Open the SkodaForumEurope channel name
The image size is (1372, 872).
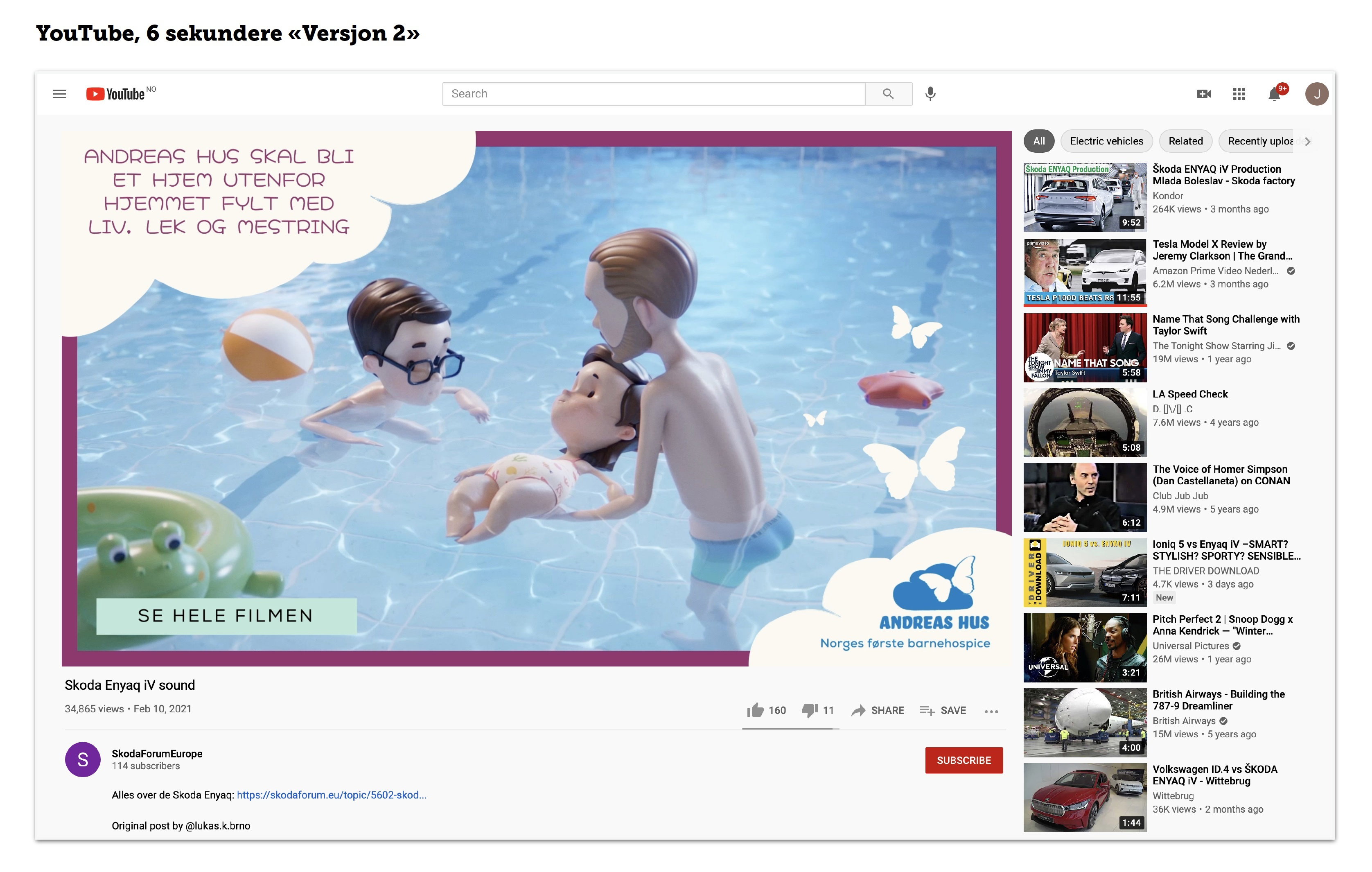tap(157, 753)
